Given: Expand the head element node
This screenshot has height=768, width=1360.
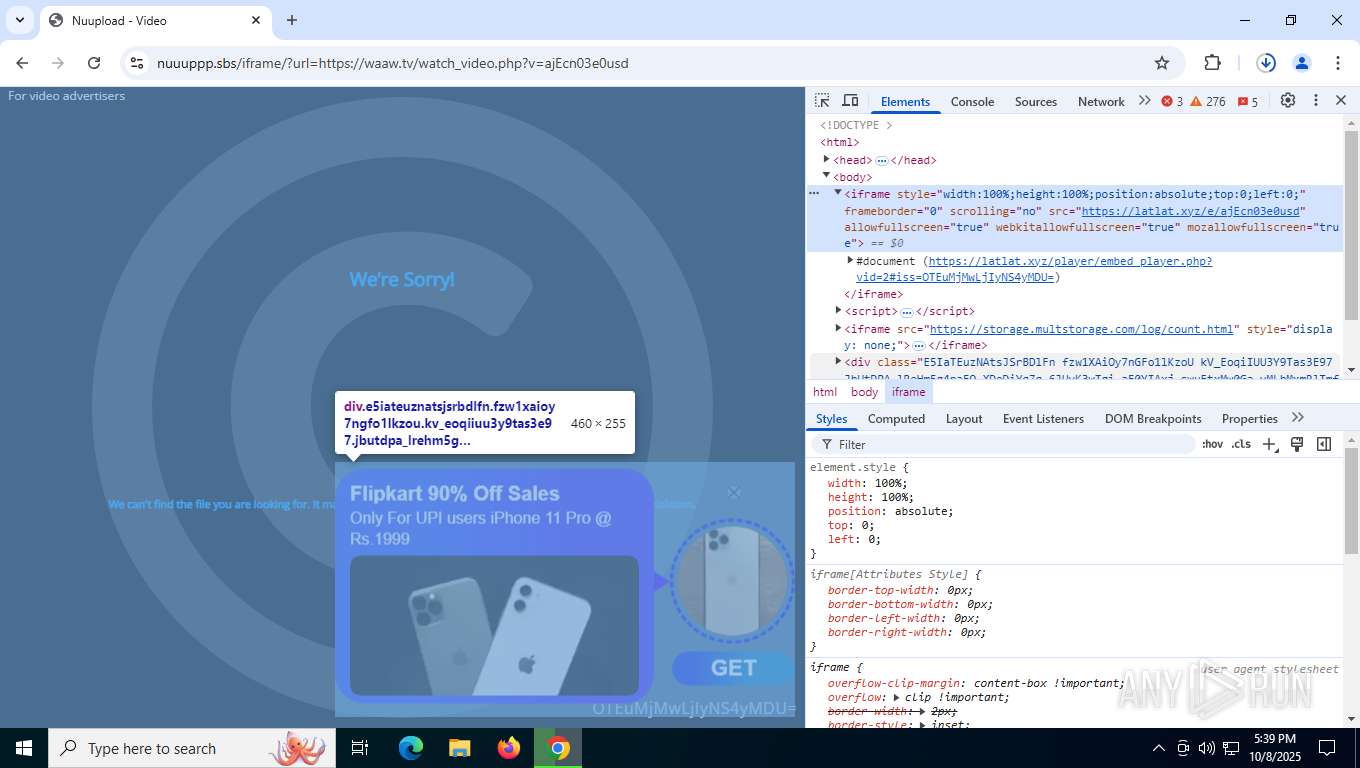Looking at the screenshot, I should (827, 159).
